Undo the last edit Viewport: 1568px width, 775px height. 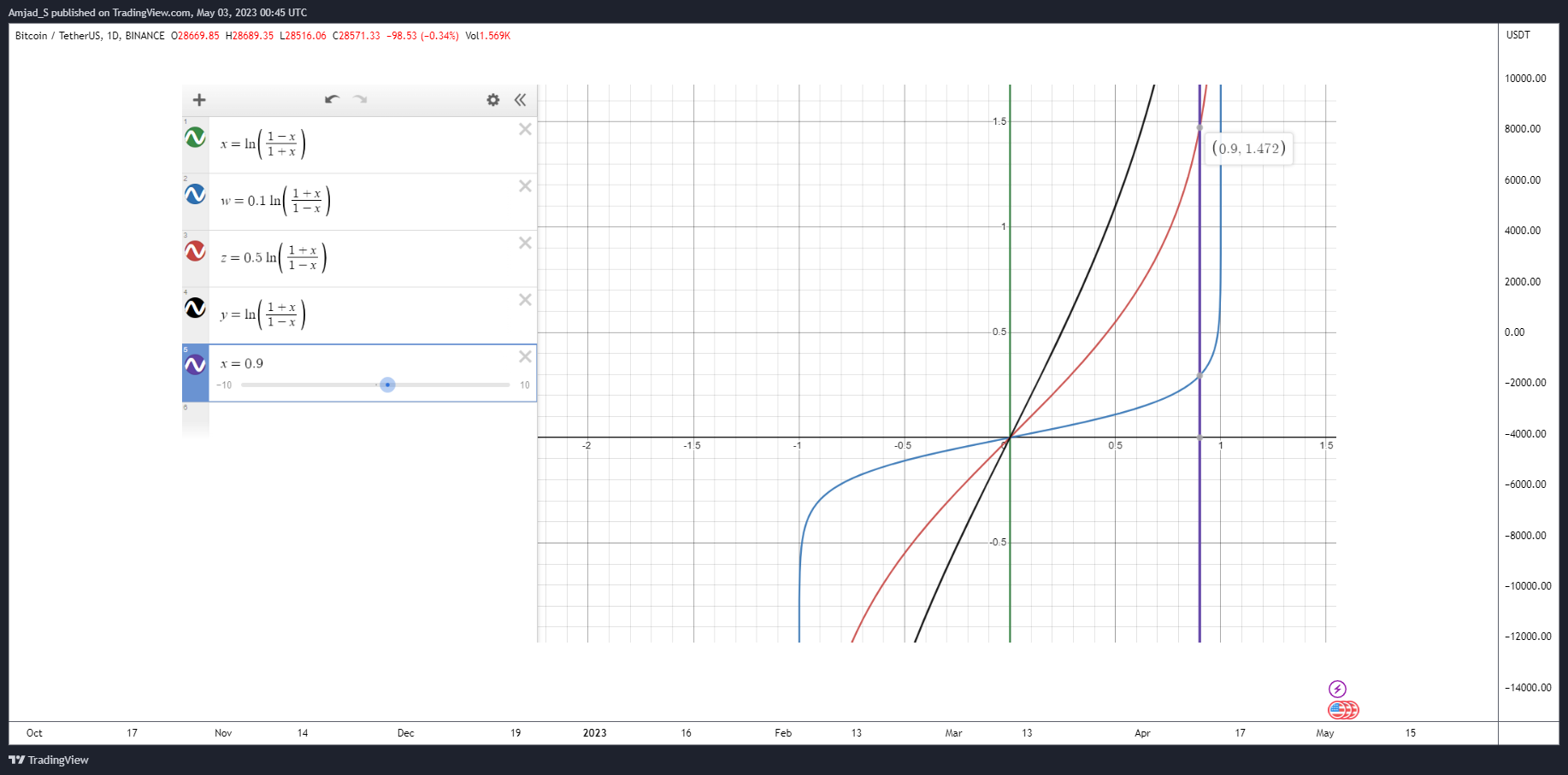332,99
